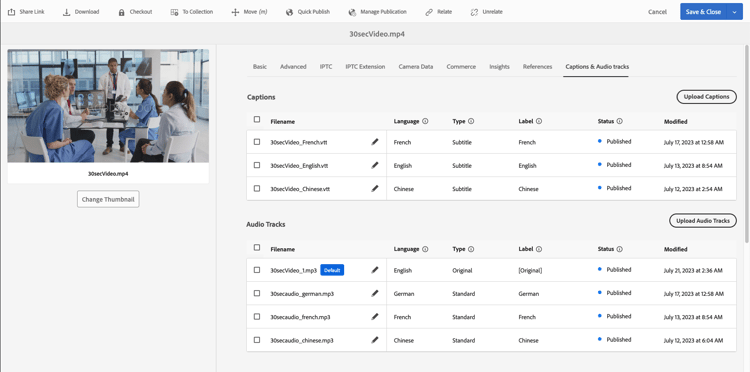Screen dimensions: 750x372
Task: Click the Unrelate broken-link icon
Action: pos(474,12)
